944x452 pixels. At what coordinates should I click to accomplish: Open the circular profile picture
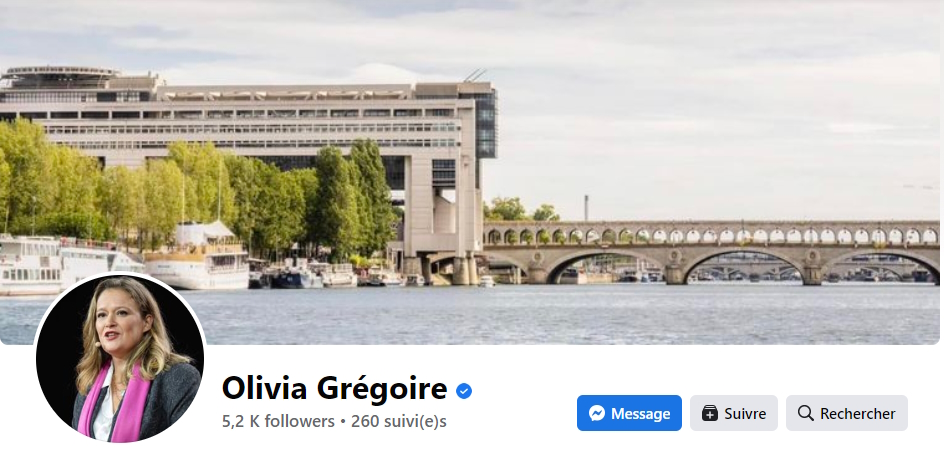pos(120,358)
